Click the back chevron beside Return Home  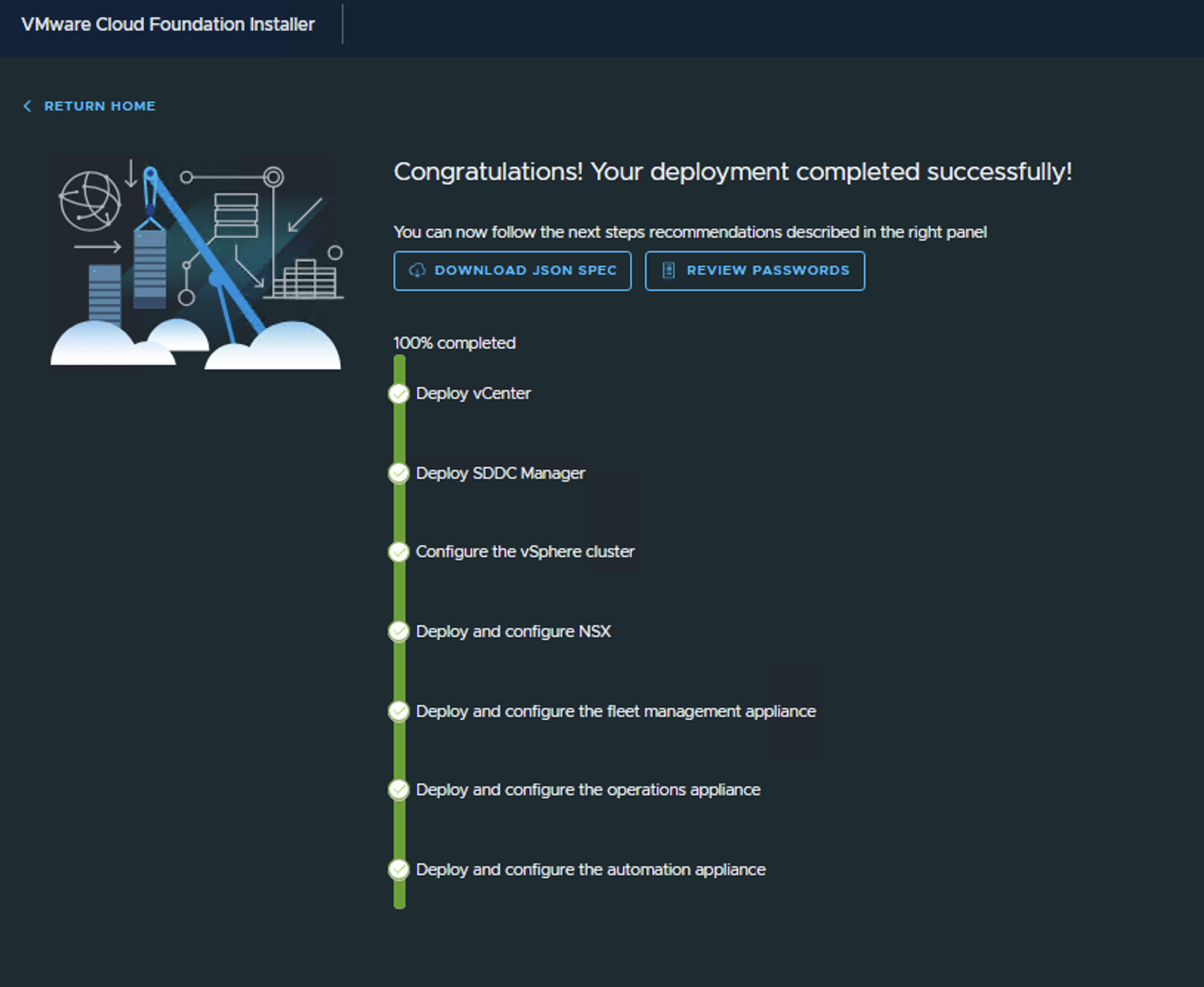click(27, 106)
